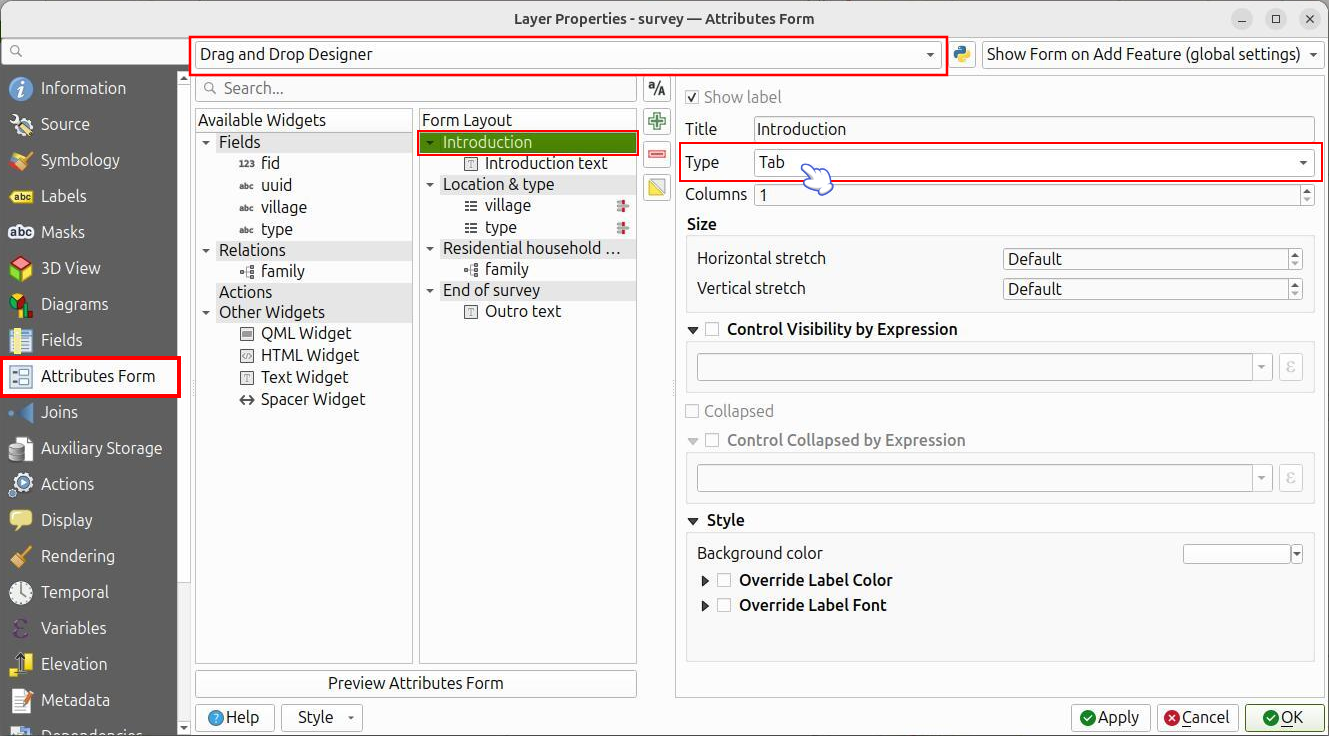
Task: Toggle the Show label checkbox
Action: 693,97
